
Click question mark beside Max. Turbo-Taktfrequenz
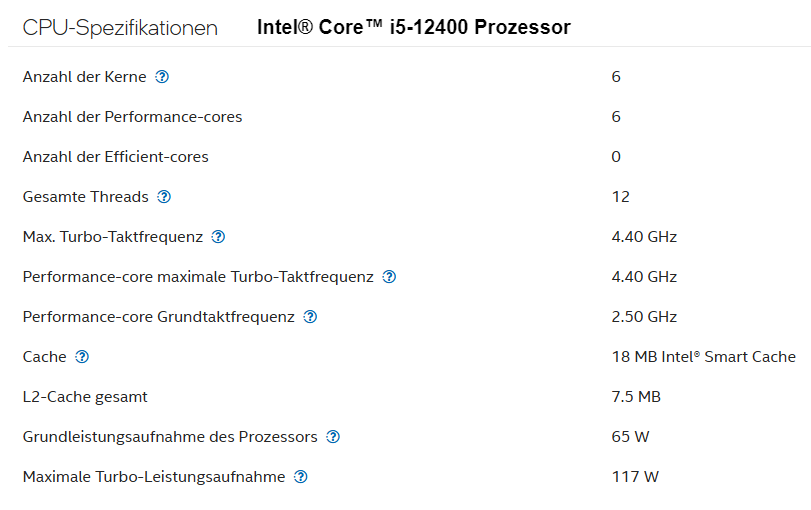pos(218,236)
